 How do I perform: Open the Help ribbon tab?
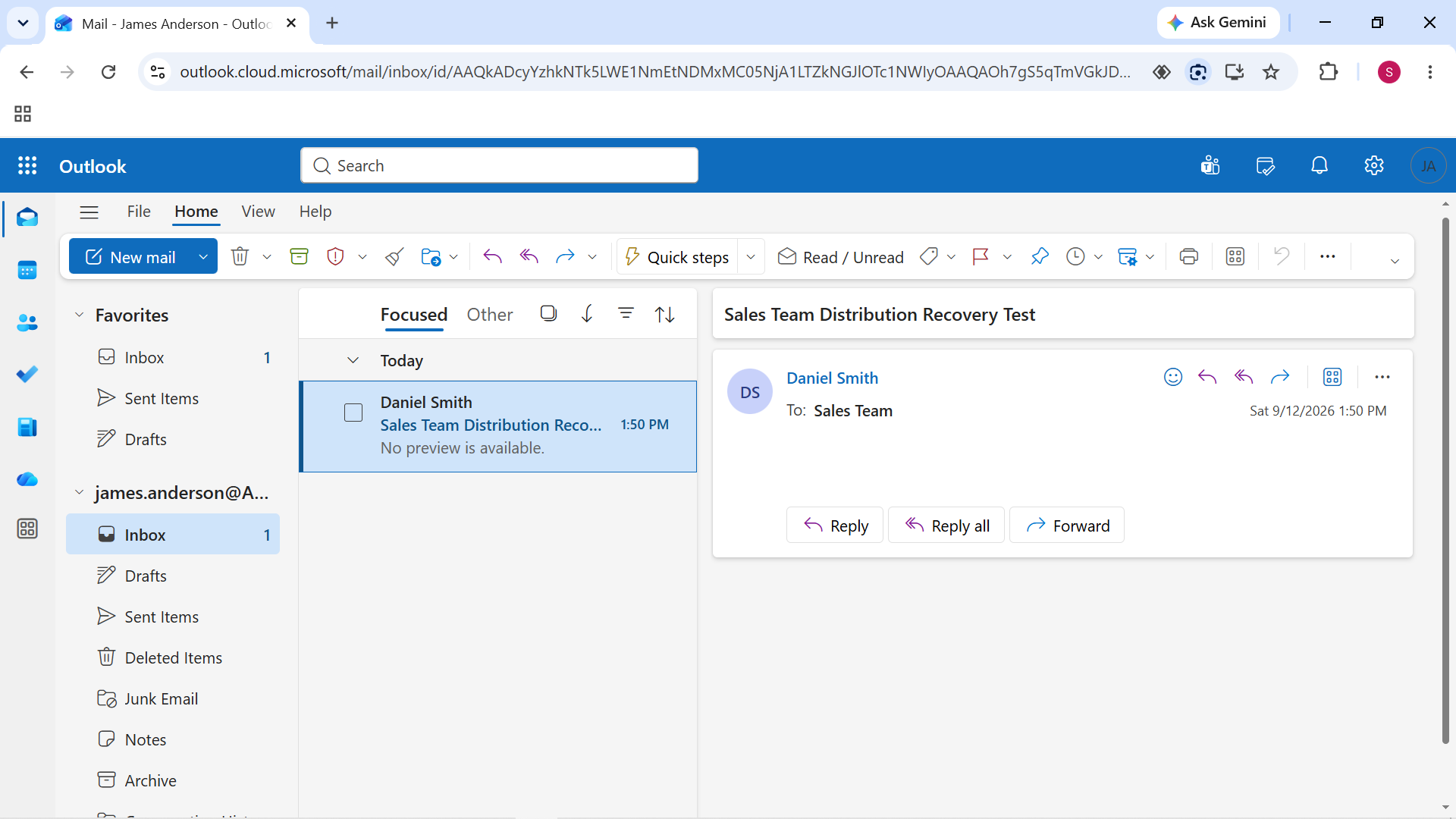pyautogui.click(x=315, y=212)
